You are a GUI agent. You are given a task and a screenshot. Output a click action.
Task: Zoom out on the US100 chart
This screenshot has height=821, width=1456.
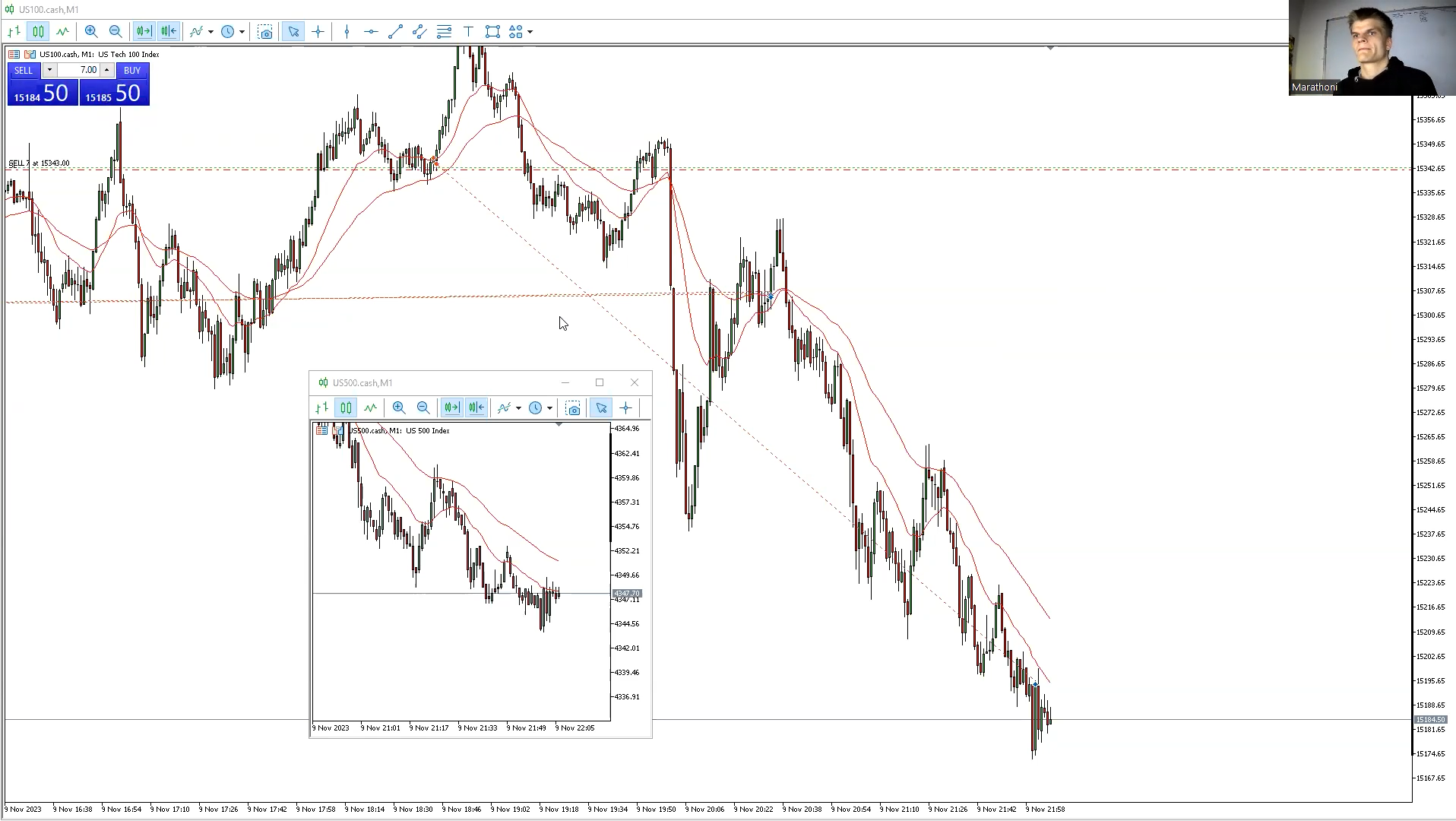(116, 31)
